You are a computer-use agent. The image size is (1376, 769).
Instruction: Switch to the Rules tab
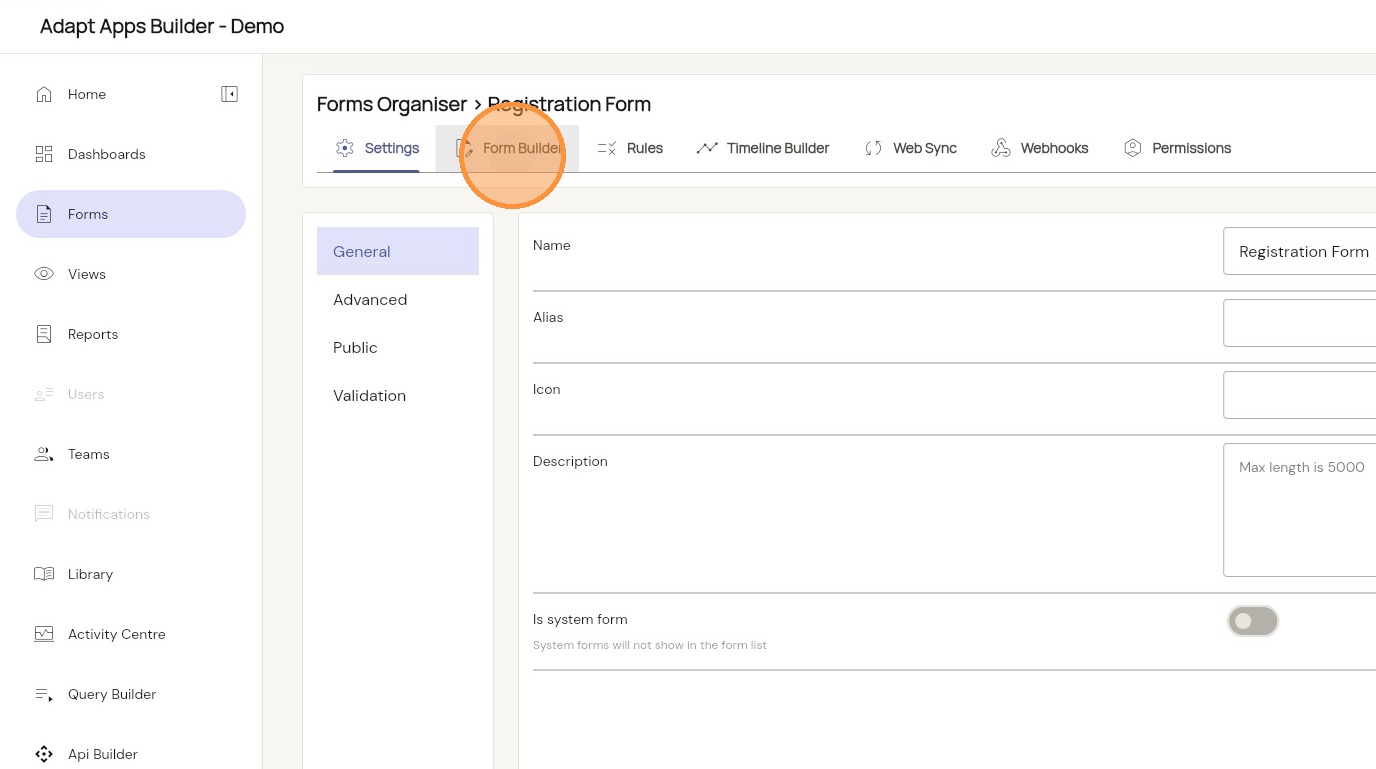[x=630, y=148]
